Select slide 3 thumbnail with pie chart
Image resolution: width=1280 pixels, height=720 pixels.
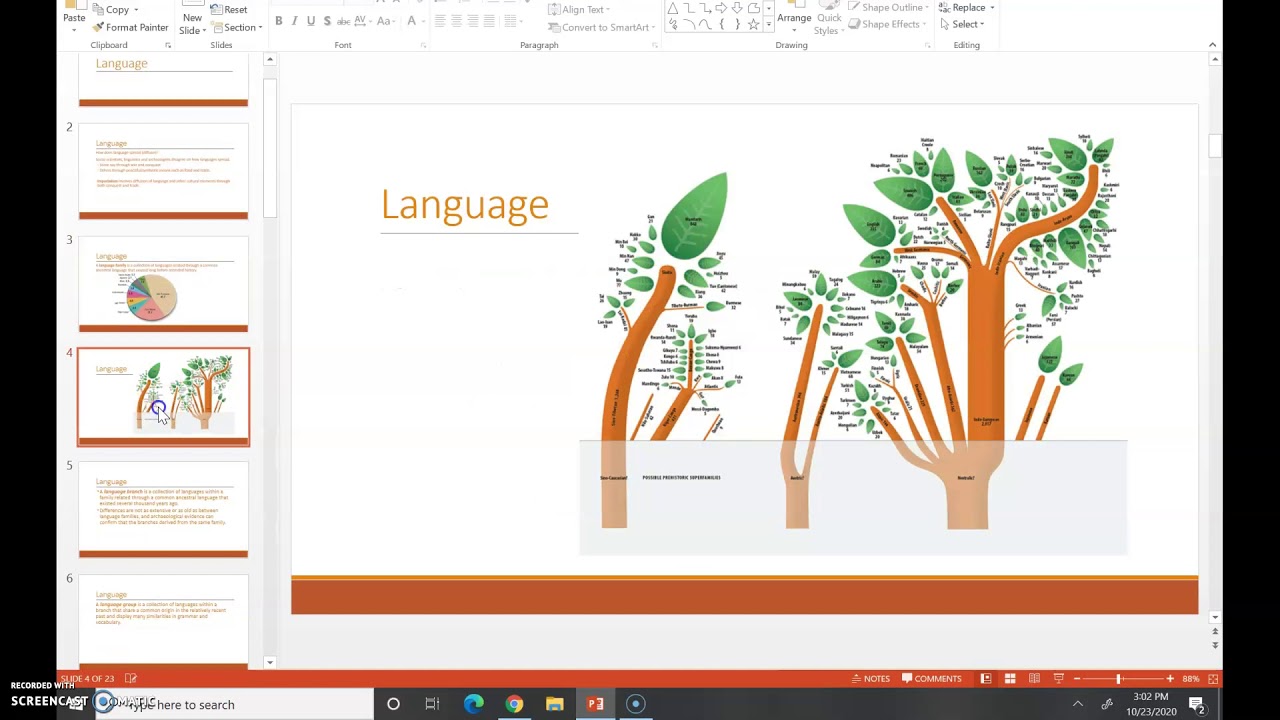point(164,285)
